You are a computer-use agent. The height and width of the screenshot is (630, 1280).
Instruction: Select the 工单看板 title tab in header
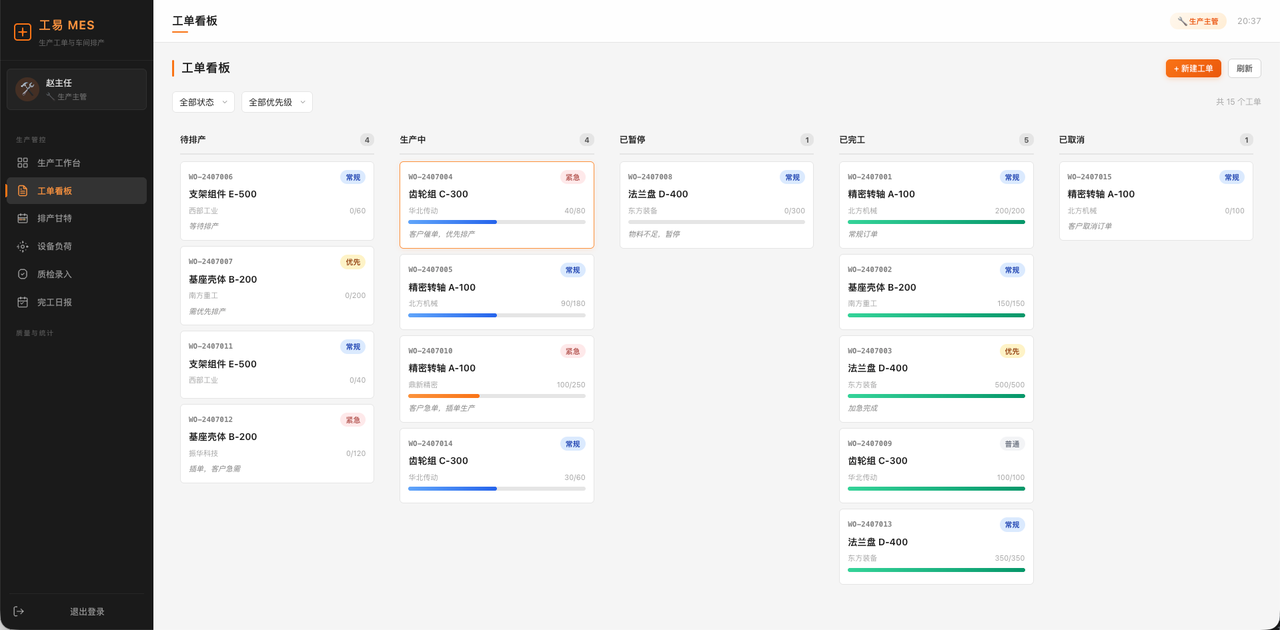195,21
